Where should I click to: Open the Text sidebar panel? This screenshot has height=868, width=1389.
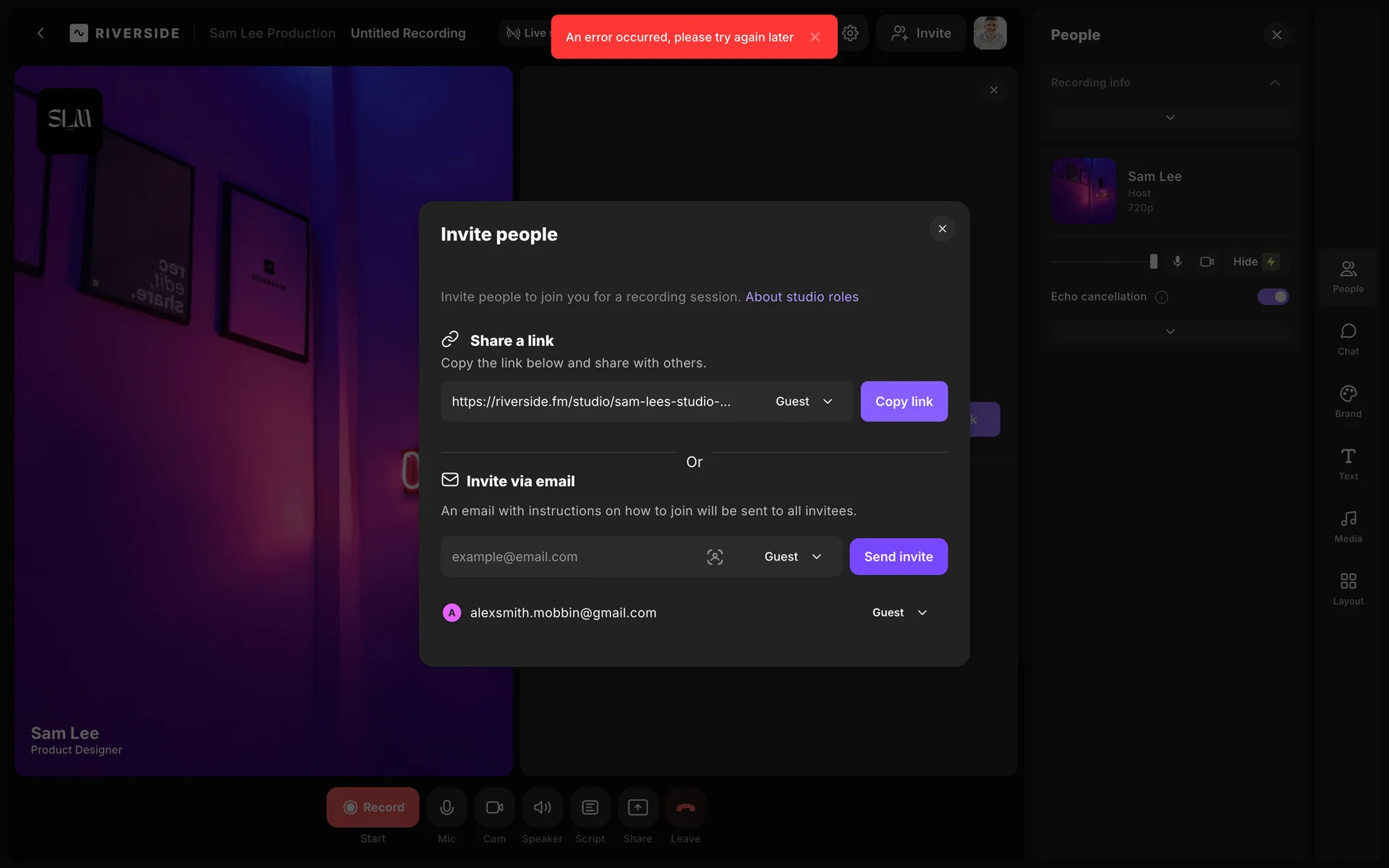point(1348,464)
